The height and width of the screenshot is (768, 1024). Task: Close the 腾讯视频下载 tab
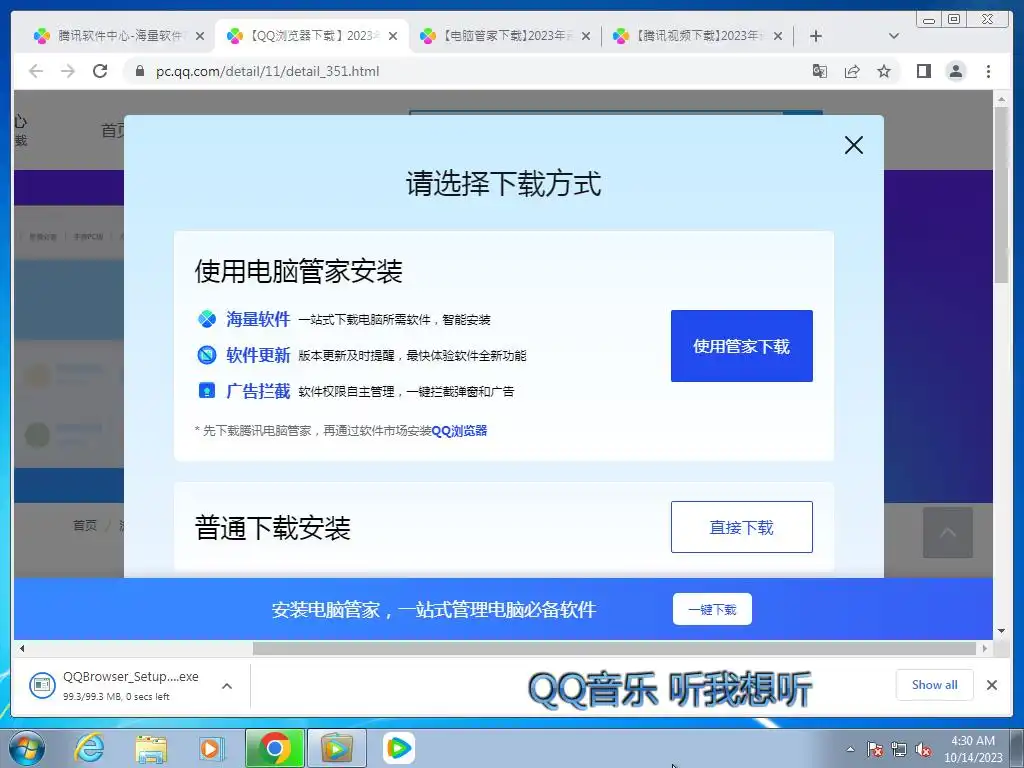[x=778, y=37]
